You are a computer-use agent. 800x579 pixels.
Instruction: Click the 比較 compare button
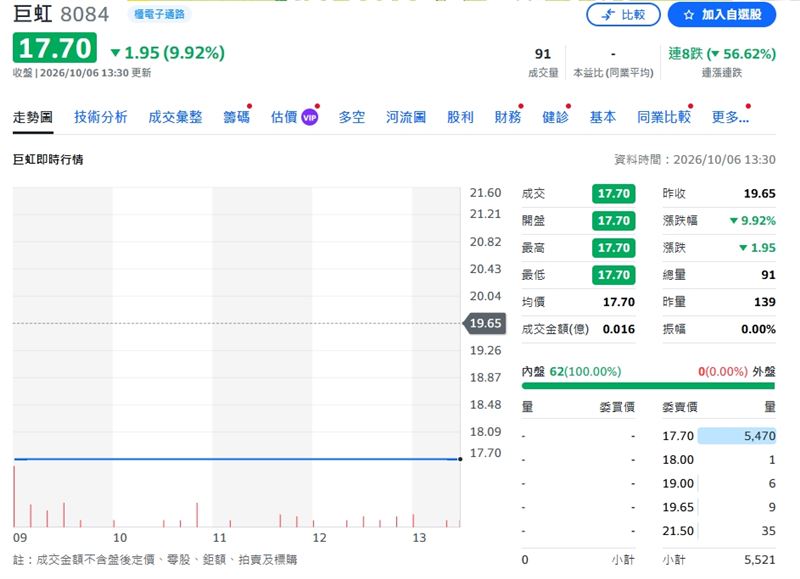click(x=623, y=15)
